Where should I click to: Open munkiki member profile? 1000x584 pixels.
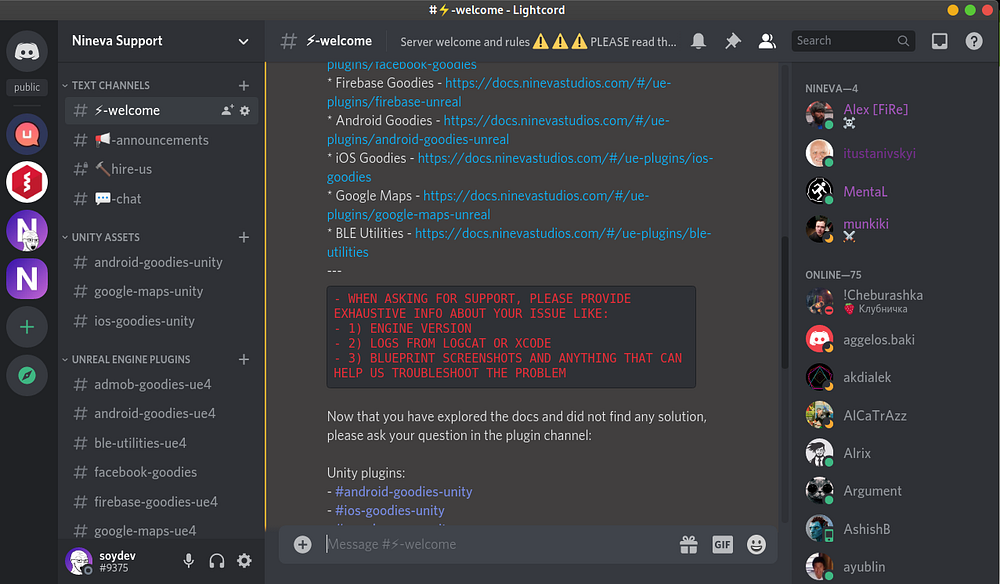pyautogui.click(x=893, y=230)
